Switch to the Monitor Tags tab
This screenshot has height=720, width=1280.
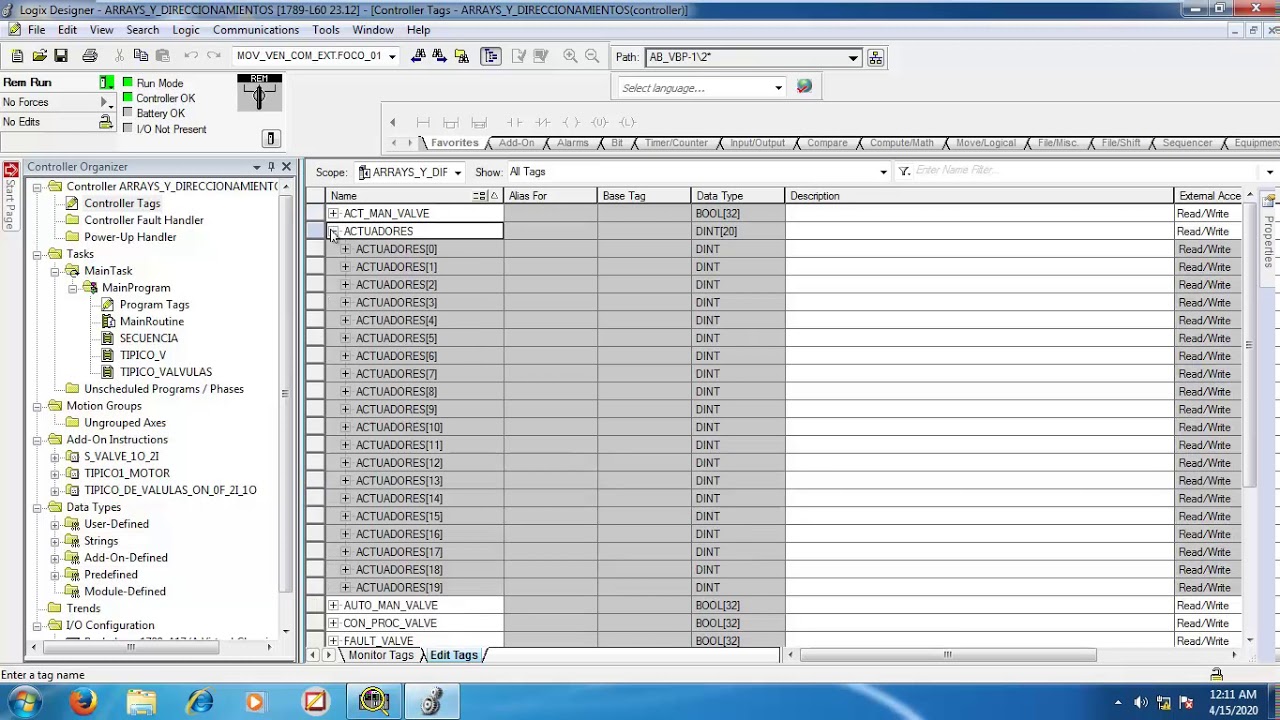380,655
